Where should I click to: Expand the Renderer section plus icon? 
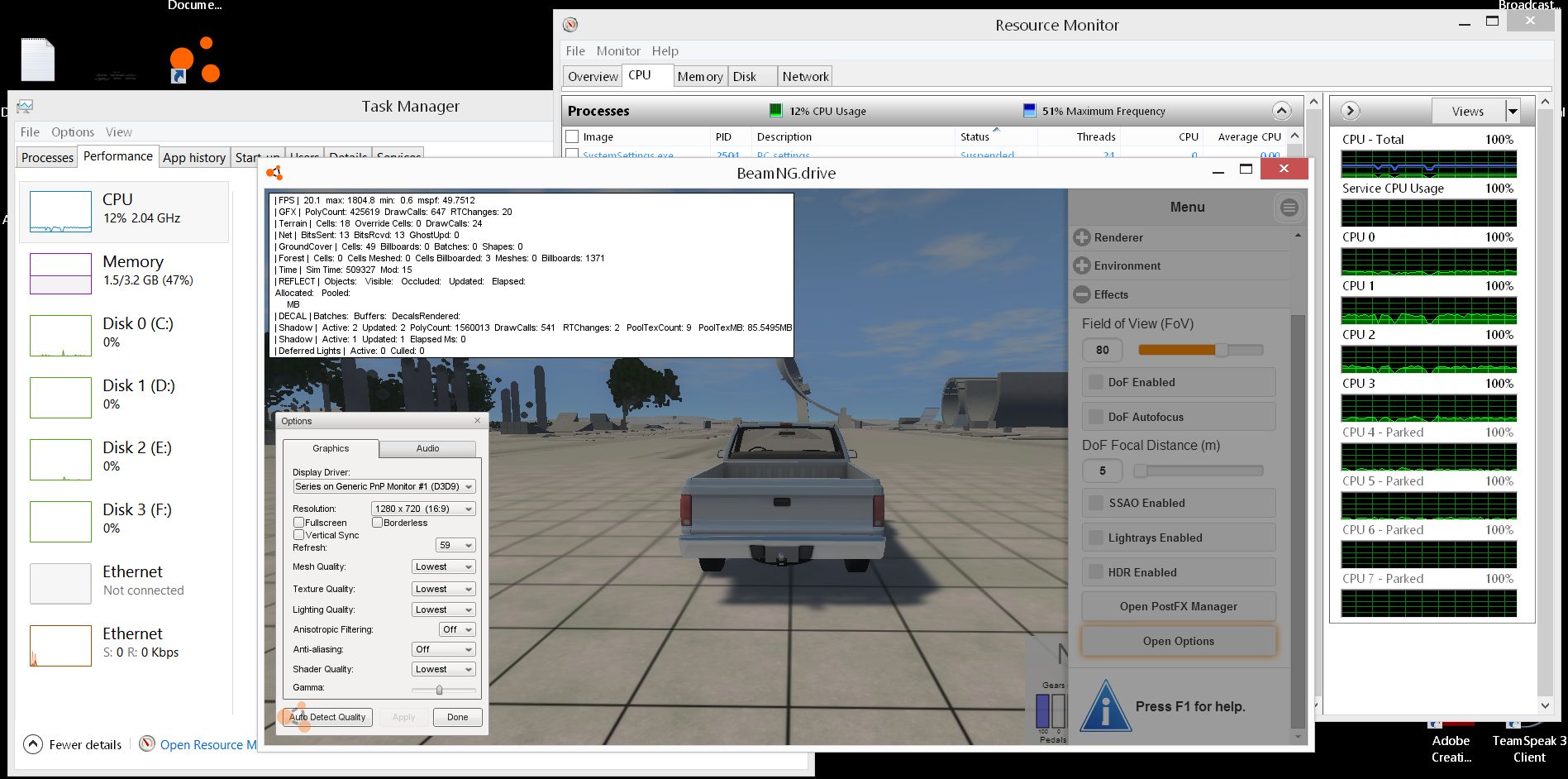[1081, 237]
